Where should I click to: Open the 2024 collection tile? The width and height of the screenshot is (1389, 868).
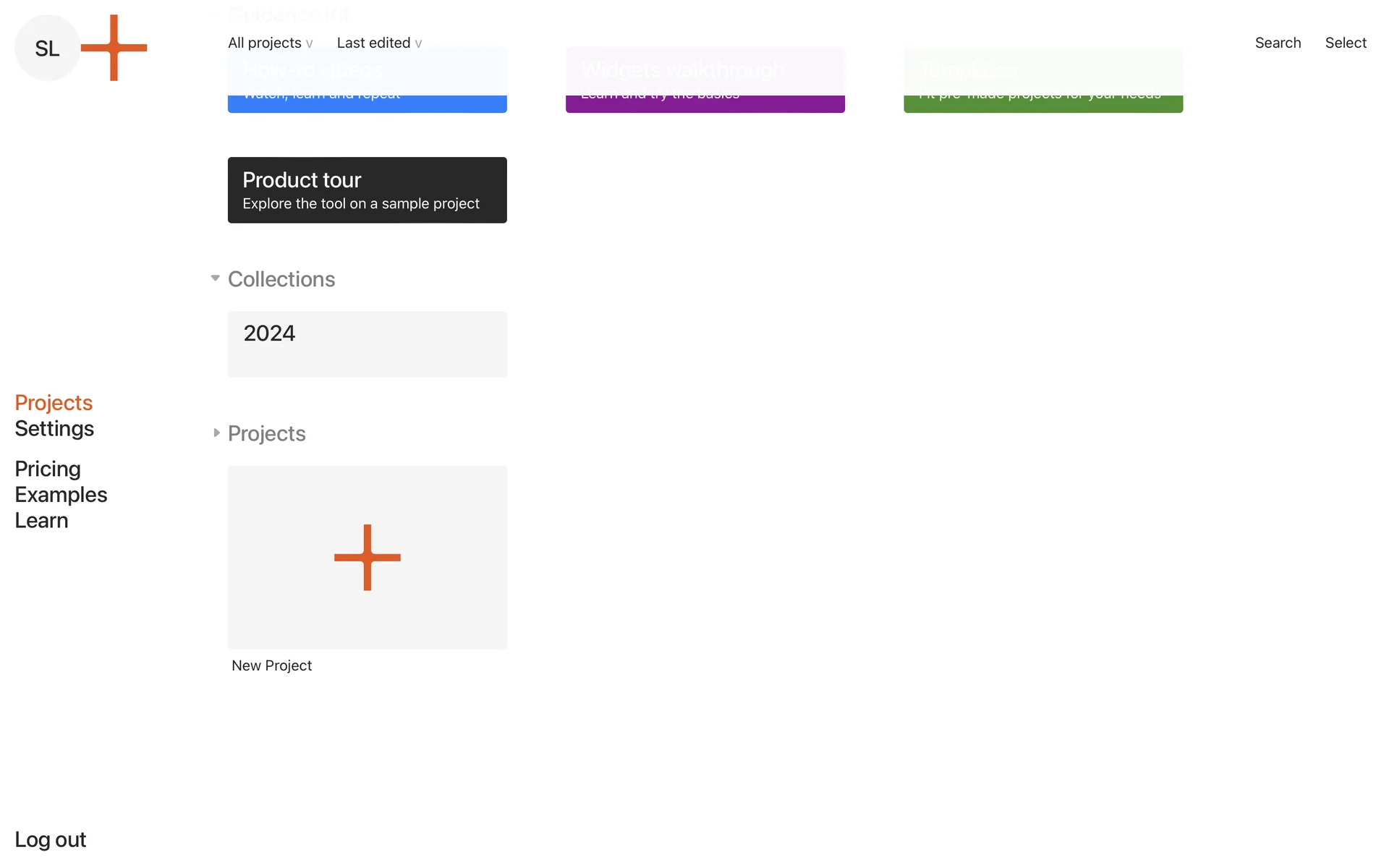pos(367,344)
